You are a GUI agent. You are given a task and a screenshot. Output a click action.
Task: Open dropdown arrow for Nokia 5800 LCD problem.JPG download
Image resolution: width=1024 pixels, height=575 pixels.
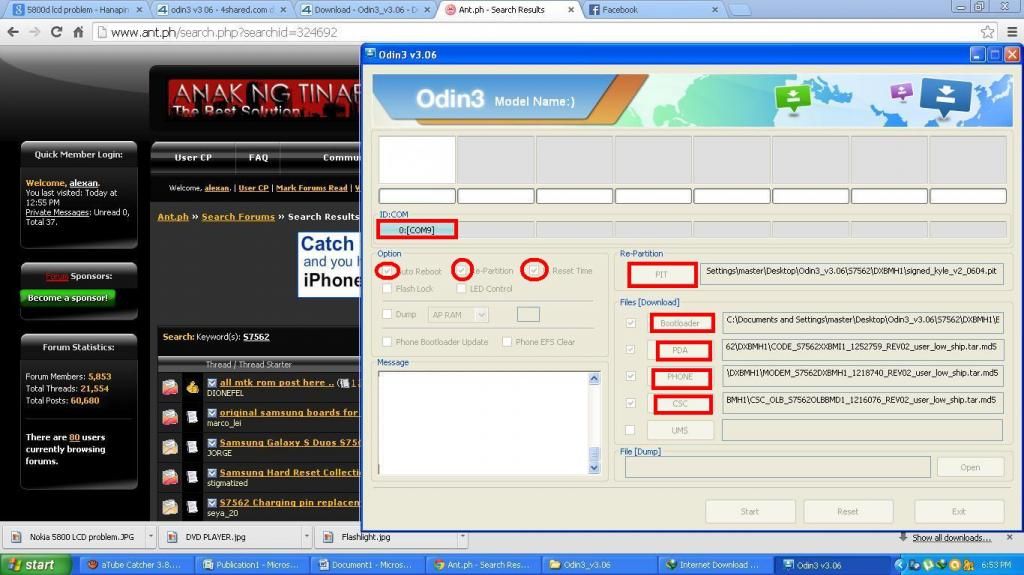click(x=150, y=537)
